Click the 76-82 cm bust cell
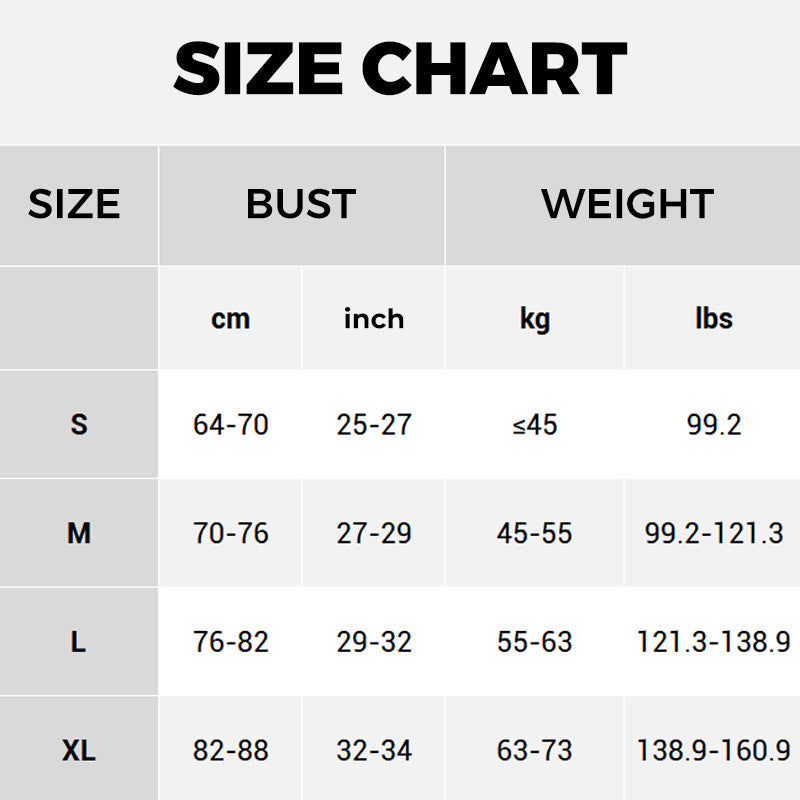 click(231, 642)
